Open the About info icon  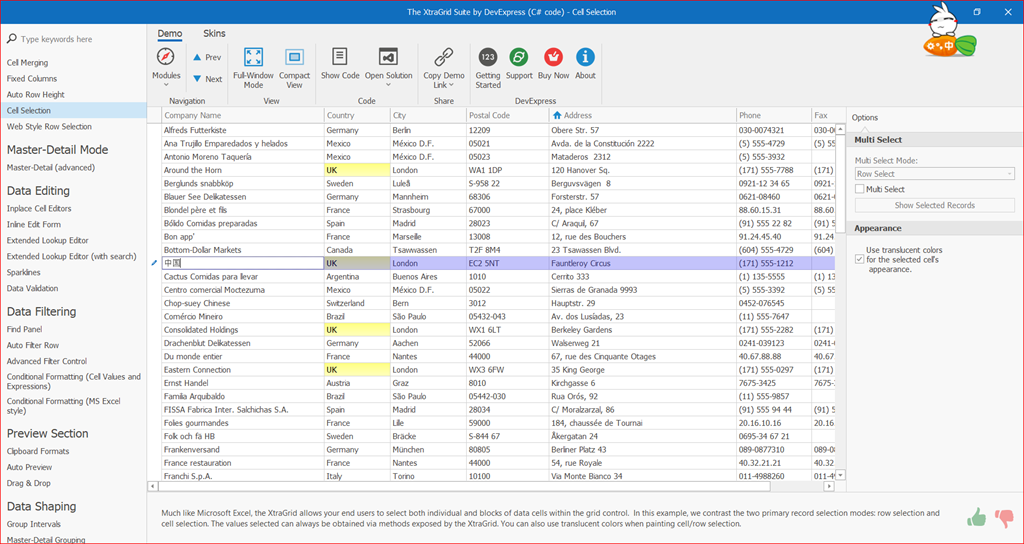pos(585,57)
